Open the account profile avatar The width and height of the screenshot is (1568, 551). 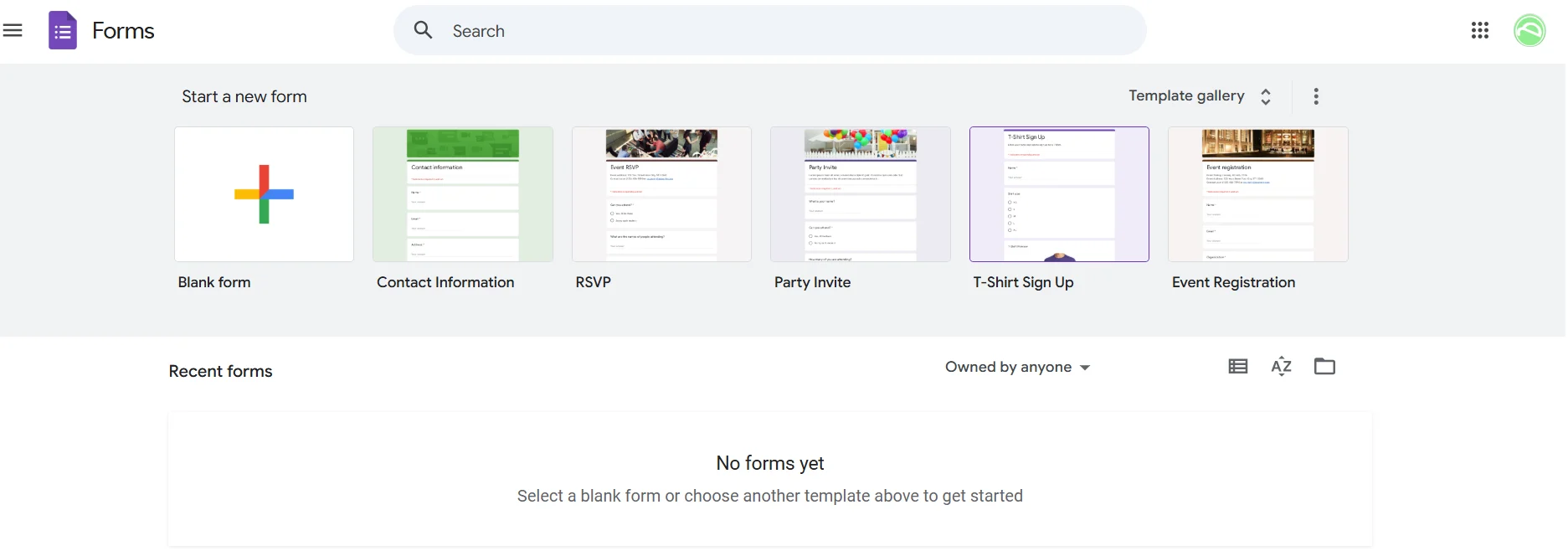coord(1529,31)
